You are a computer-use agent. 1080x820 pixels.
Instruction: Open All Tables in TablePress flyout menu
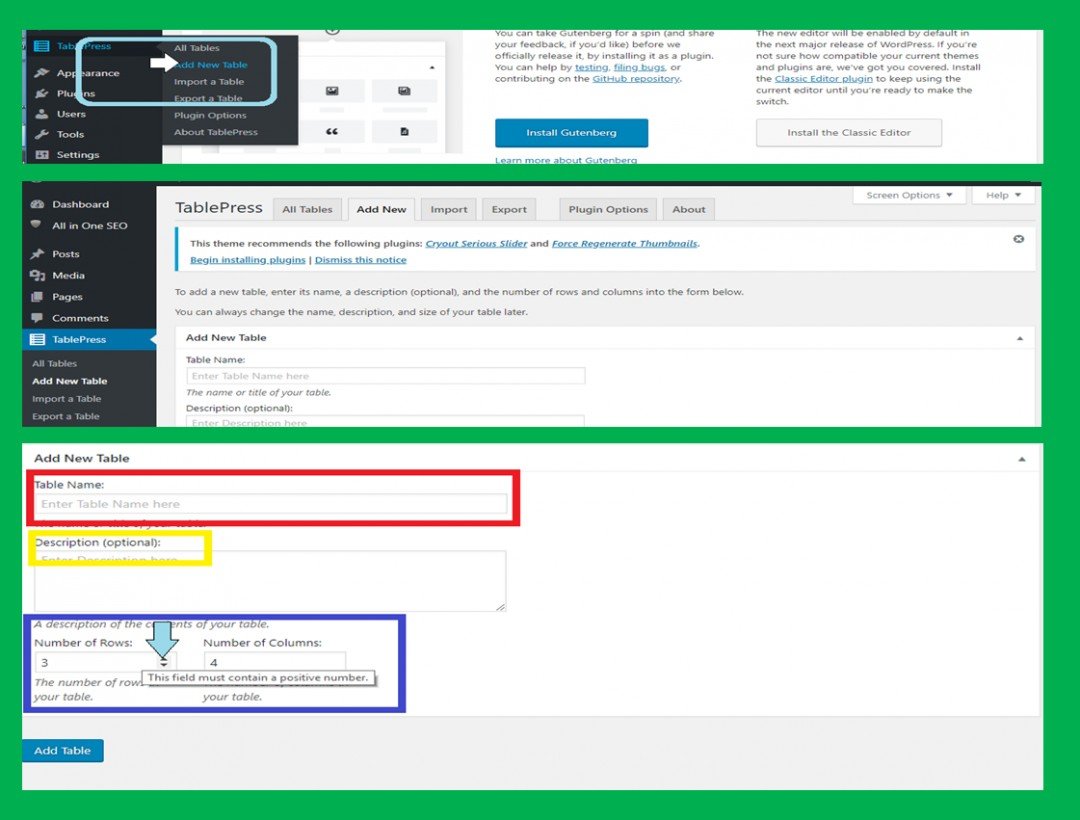click(196, 48)
